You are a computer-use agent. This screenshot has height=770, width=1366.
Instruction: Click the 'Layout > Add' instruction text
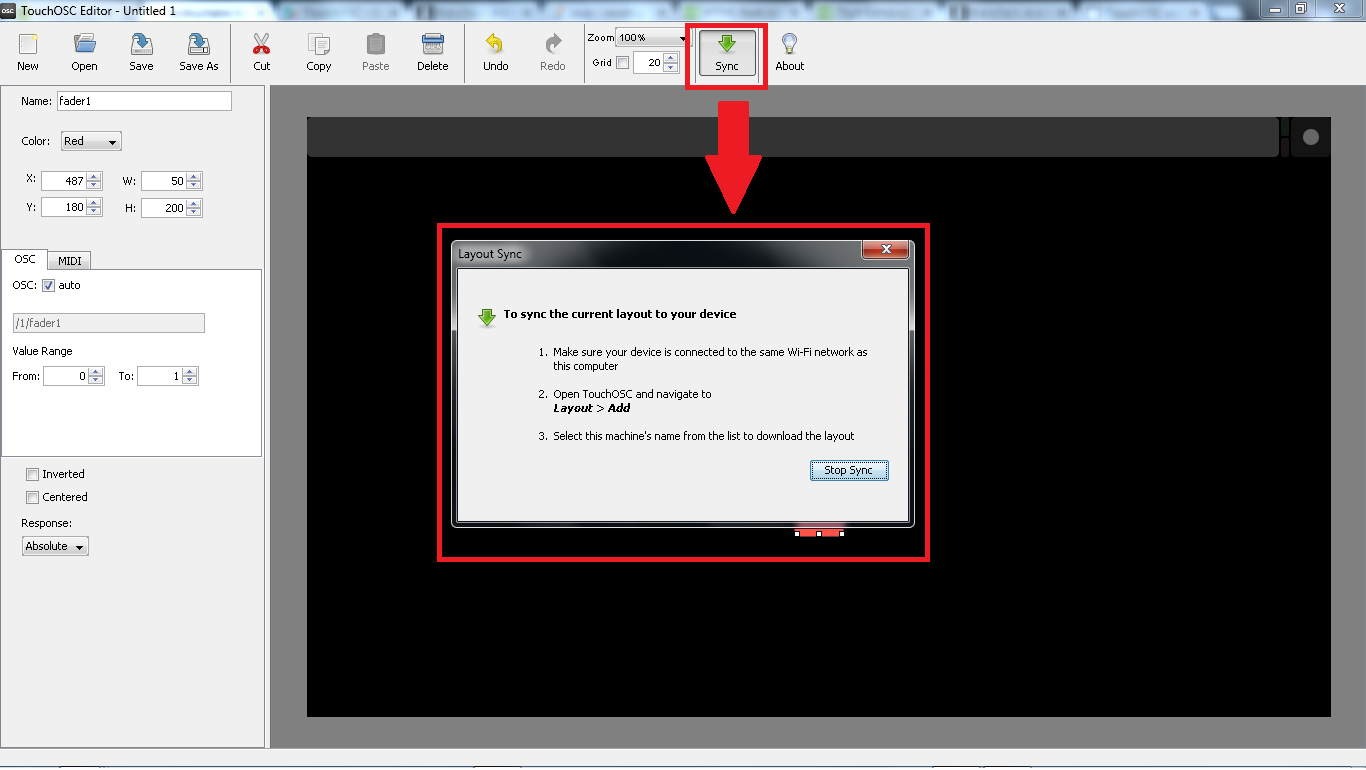591,408
